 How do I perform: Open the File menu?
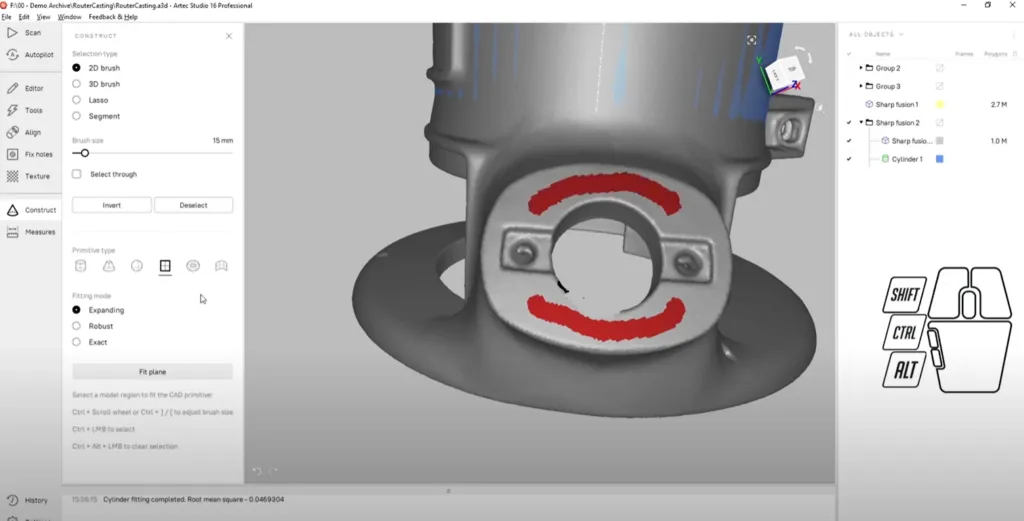click(x=7, y=17)
